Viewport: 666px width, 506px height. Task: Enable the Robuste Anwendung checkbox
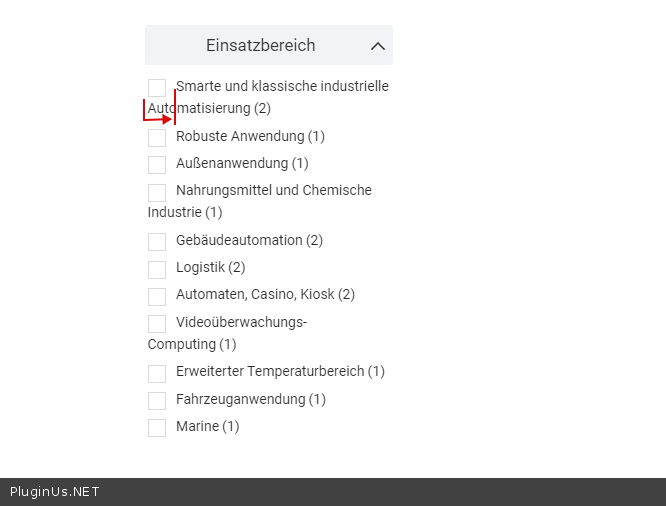coord(157,138)
